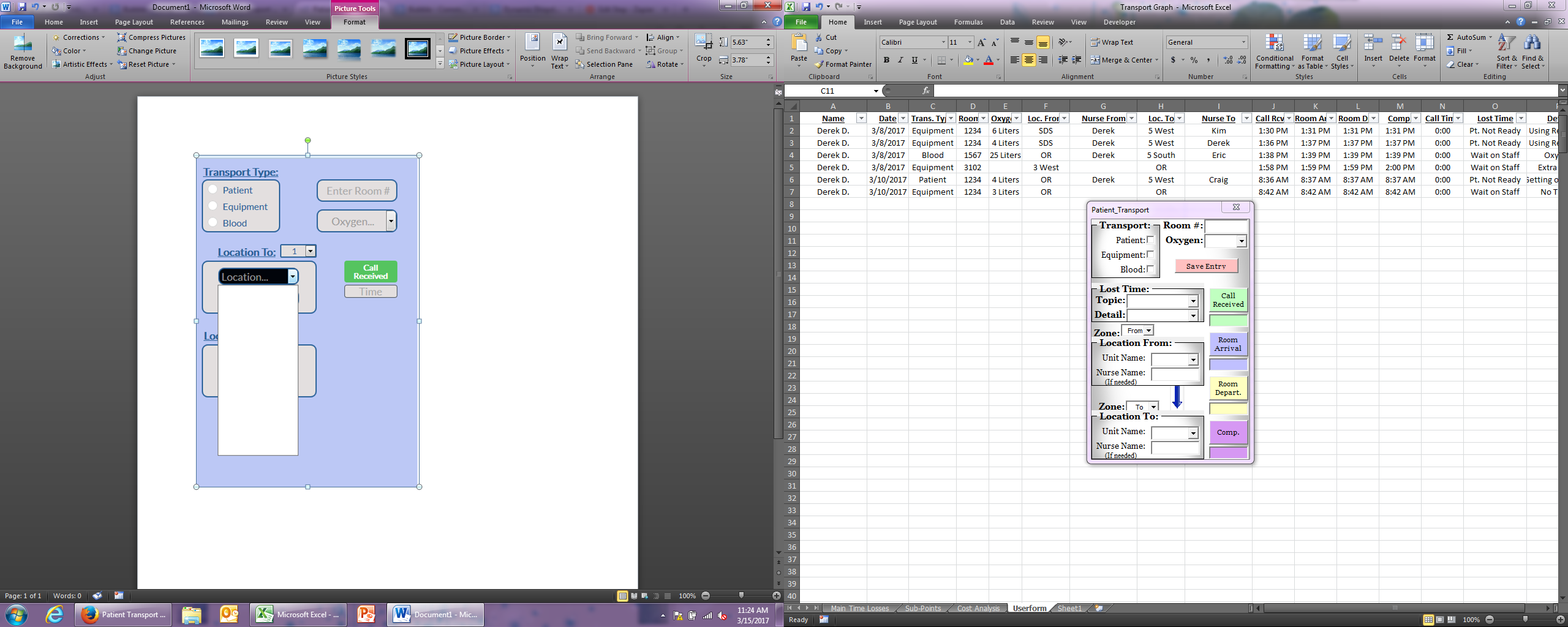
Task: Apply Accounting dollar format in Excel
Action: tap(1173, 60)
